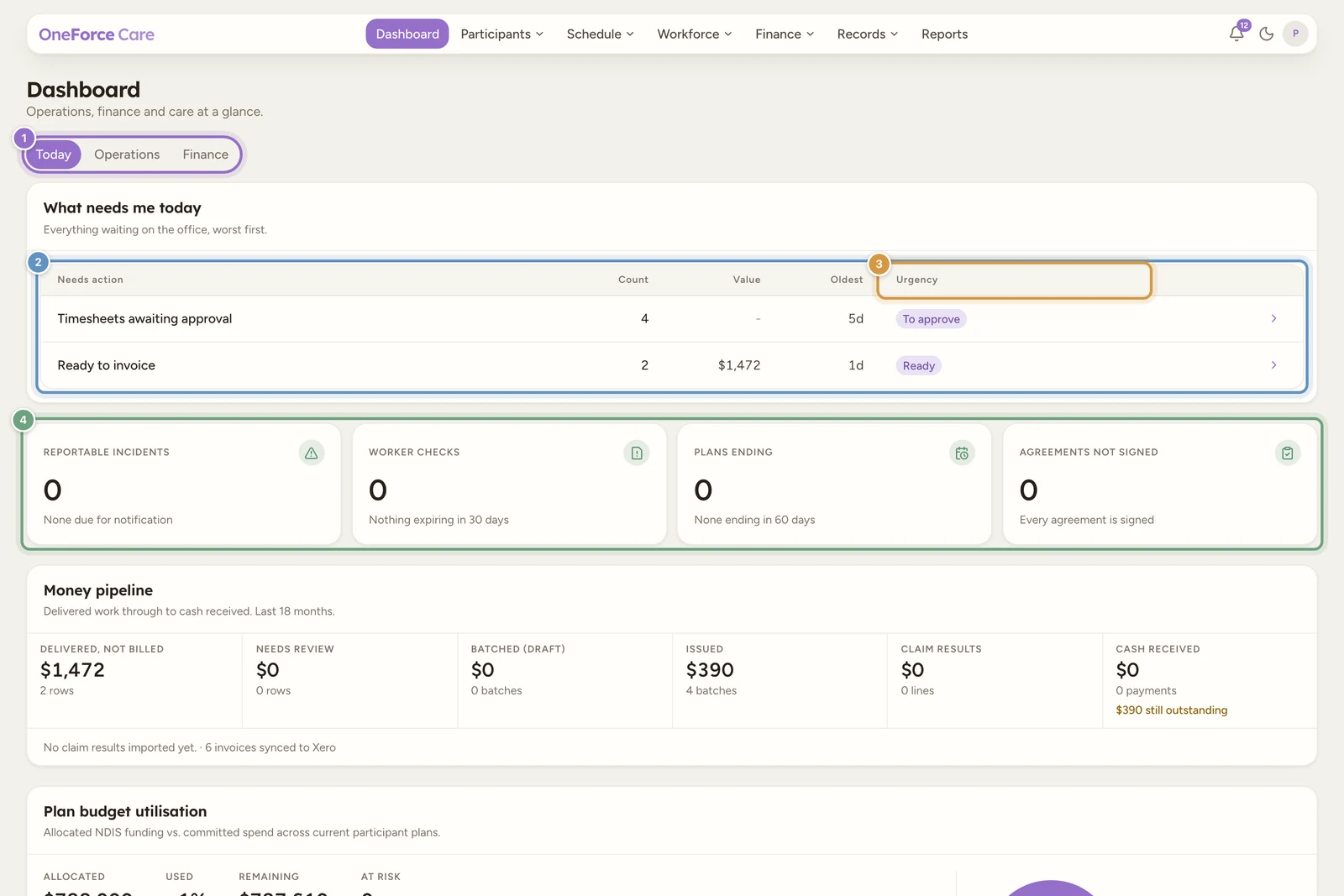Click Every agreement is signed text

[x=1086, y=520]
